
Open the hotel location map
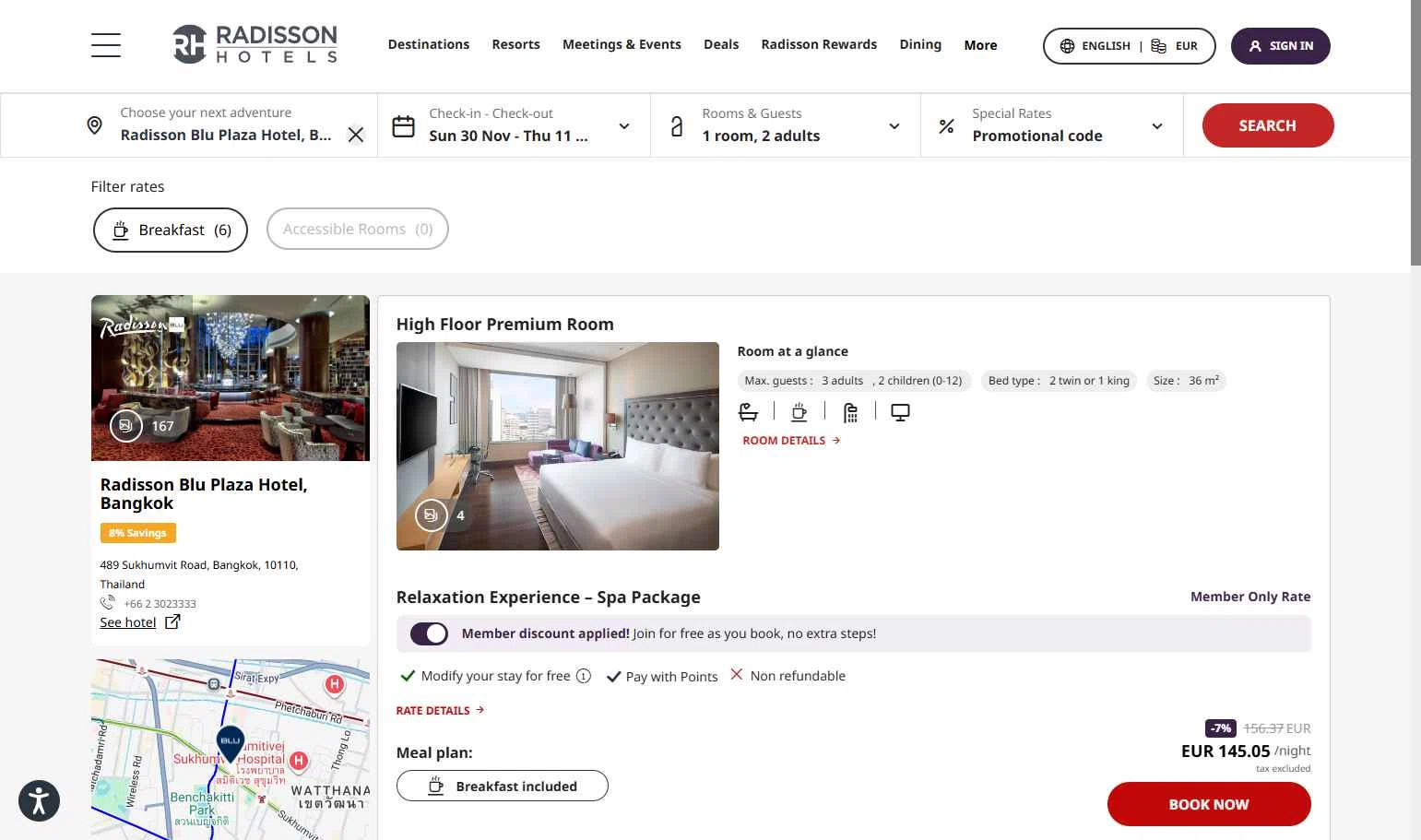click(231, 749)
